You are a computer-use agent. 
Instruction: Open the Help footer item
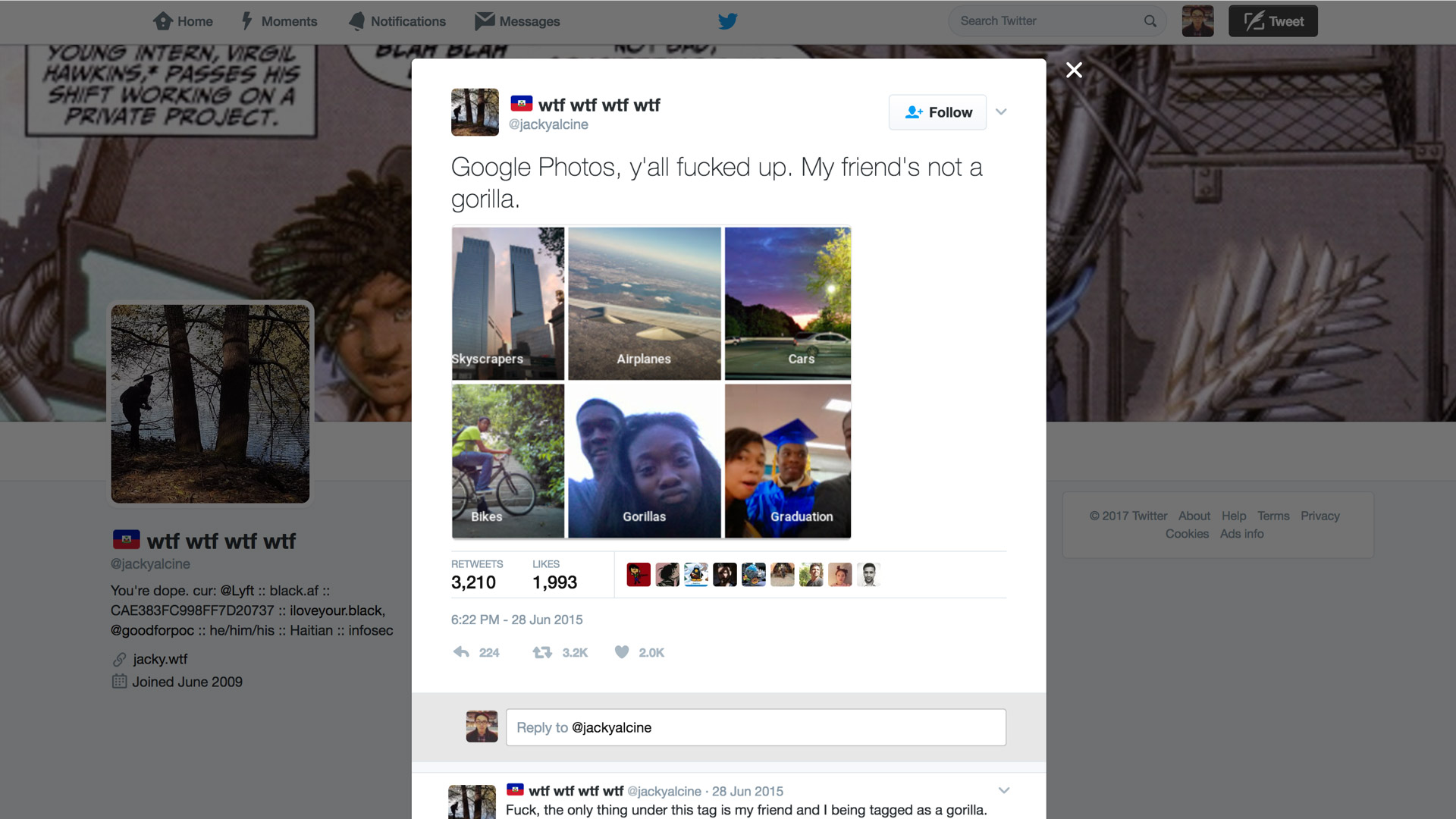point(1233,516)
